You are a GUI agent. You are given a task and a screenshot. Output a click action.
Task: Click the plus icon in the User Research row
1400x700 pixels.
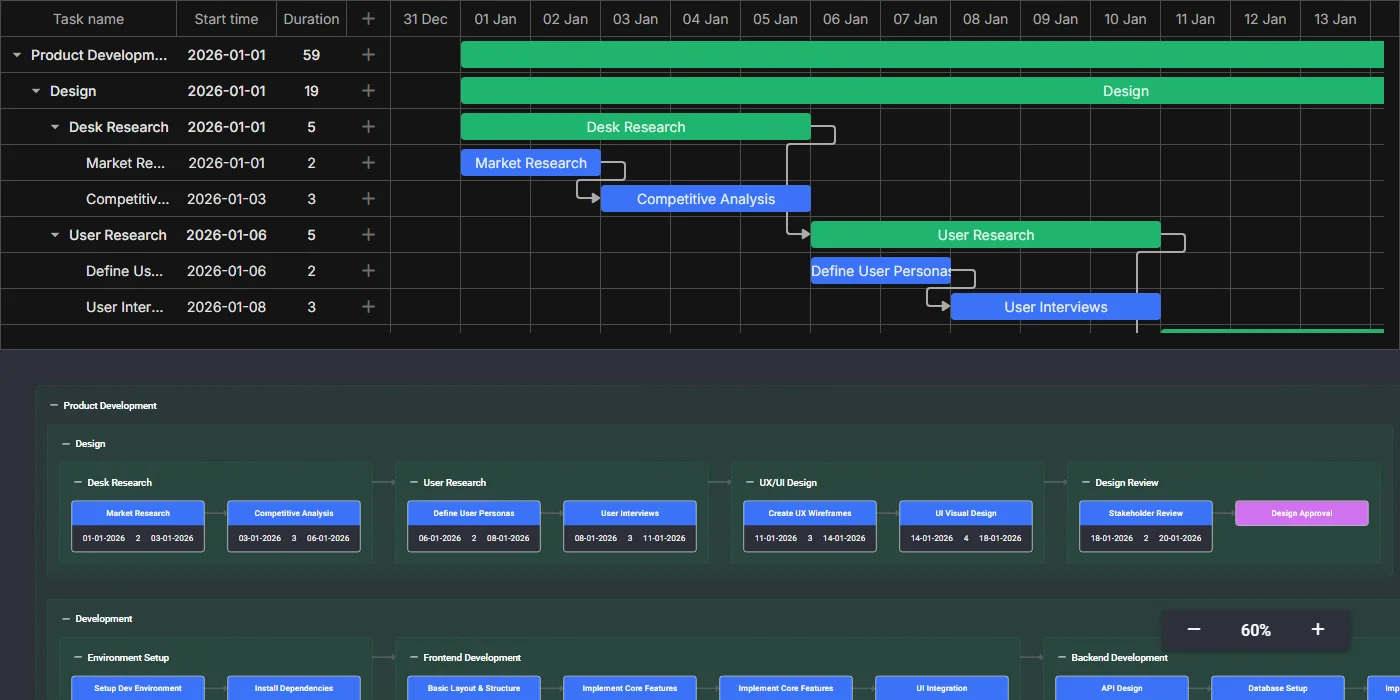pos(368,235)
